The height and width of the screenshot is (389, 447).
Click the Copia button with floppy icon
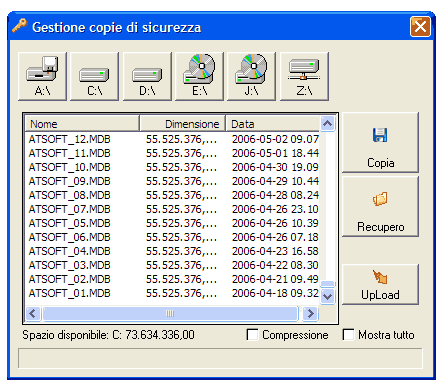tap(380, 143)
